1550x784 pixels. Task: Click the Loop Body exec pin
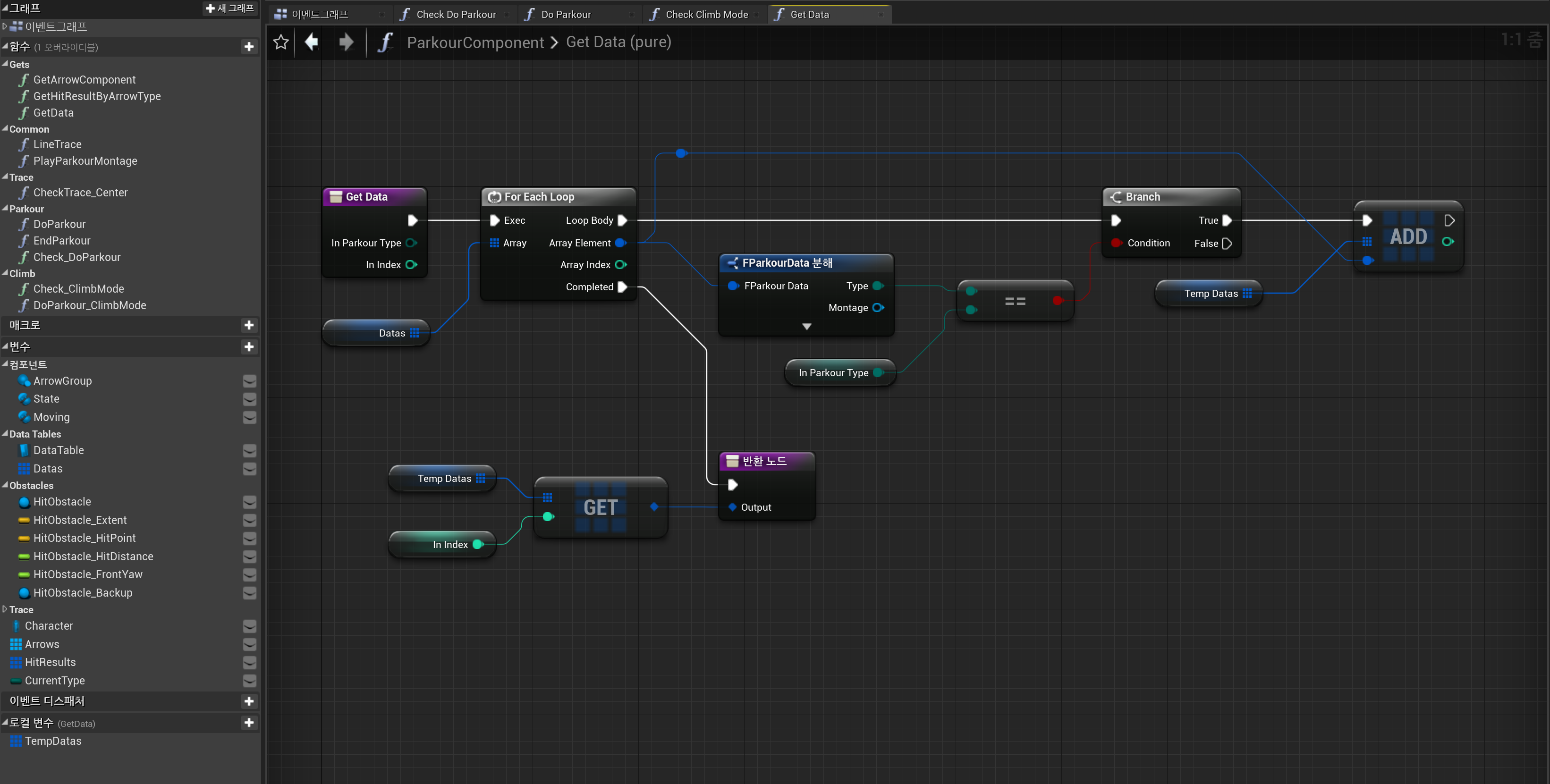coord(623,220)
